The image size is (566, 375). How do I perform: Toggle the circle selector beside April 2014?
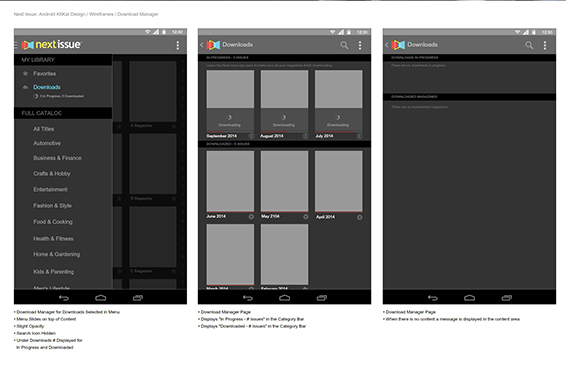click(x=360, y=217)
